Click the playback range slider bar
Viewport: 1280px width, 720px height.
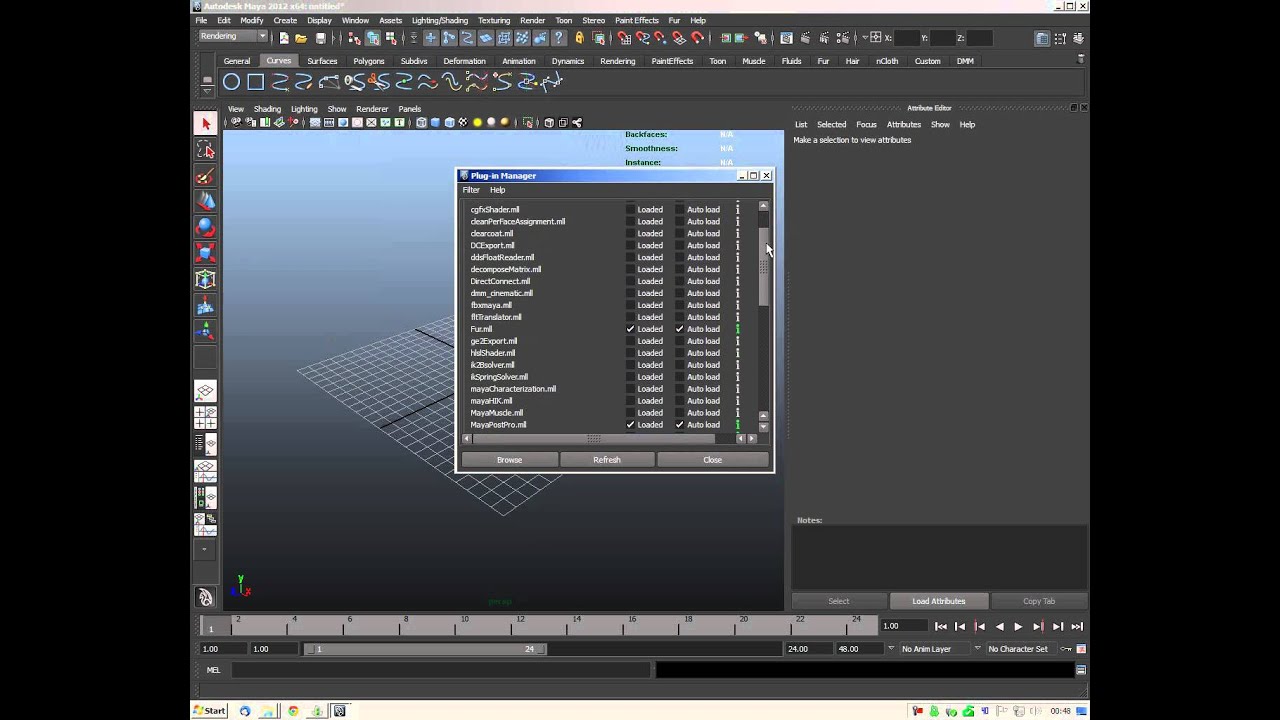pos(425,649)
